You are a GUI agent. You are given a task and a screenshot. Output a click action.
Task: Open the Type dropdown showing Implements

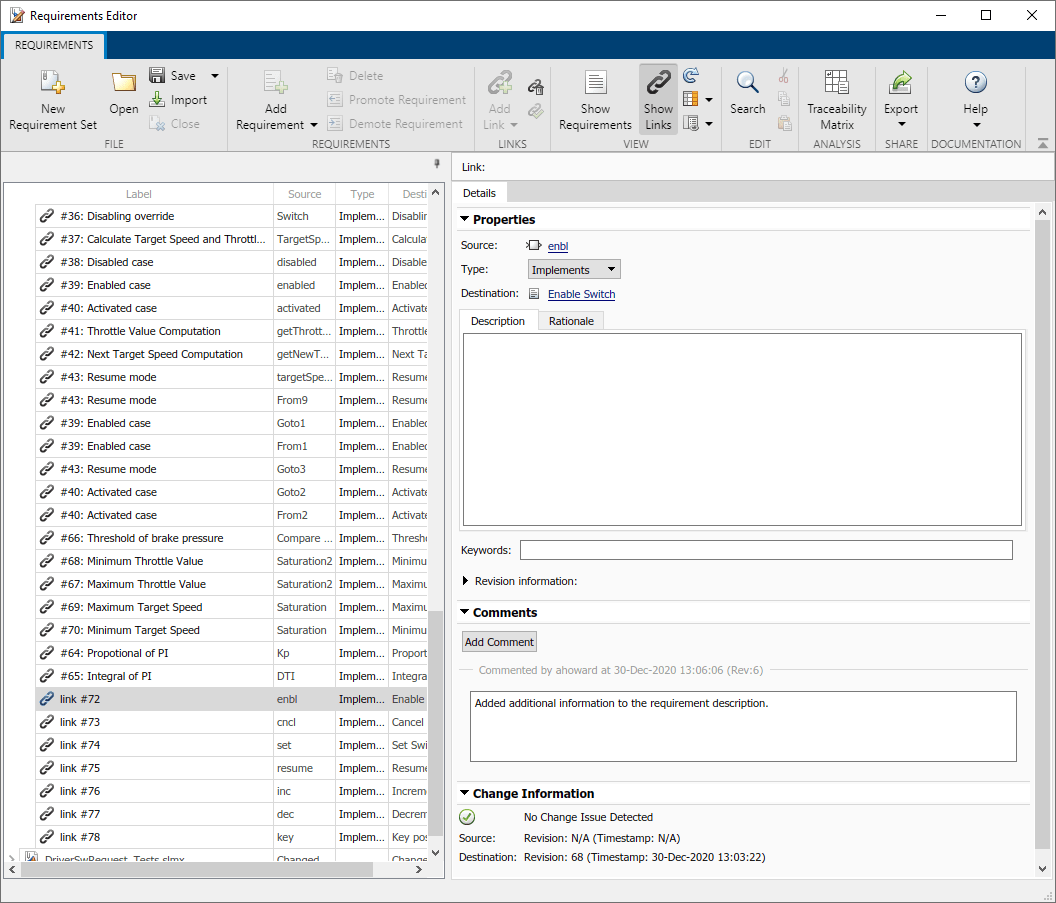coord(574,270)
